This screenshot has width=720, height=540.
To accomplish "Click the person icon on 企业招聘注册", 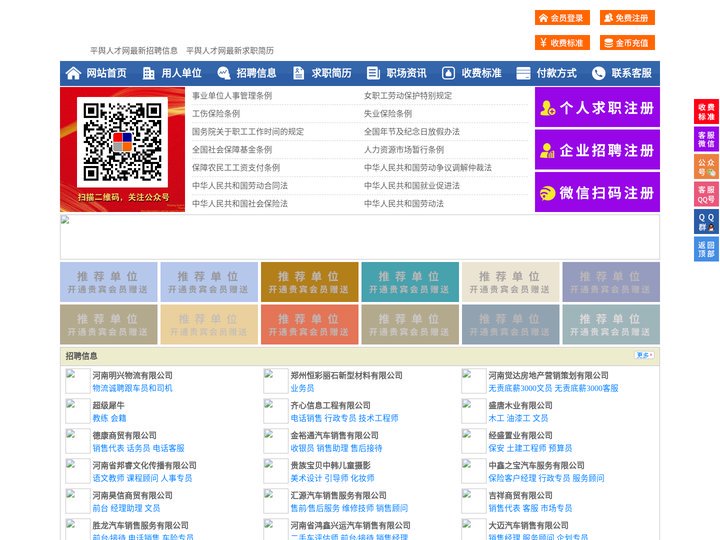I will click(547, 150).
